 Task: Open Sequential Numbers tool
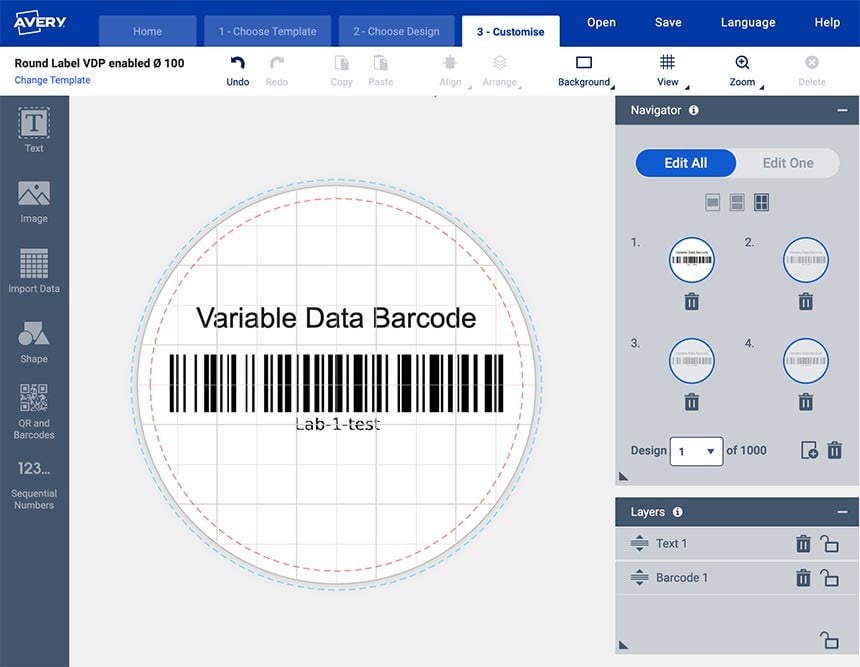pos(34,484)
